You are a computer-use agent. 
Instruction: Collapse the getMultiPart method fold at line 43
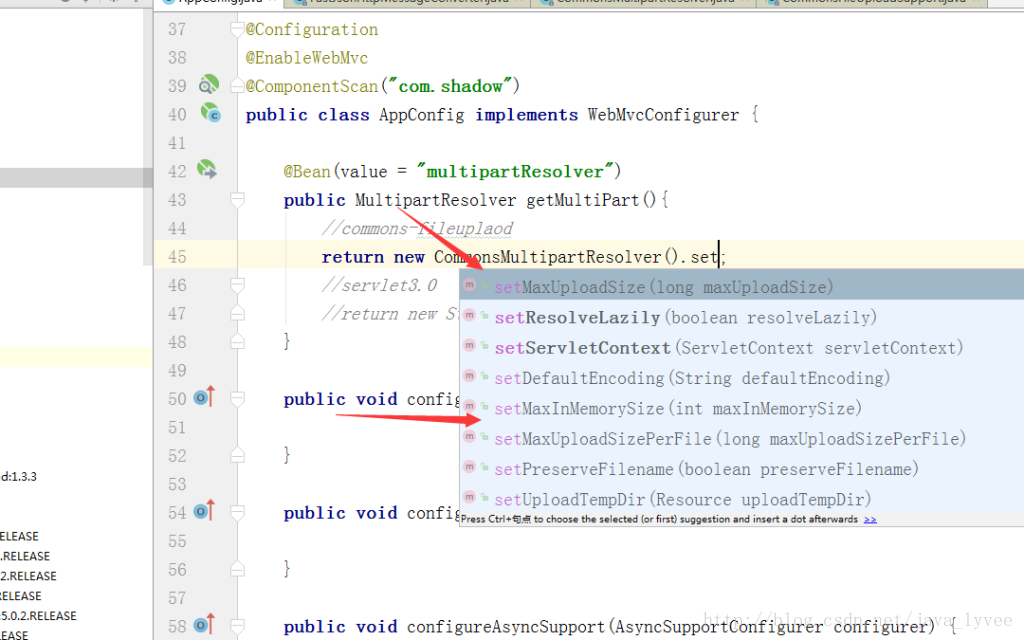point(238,200)
